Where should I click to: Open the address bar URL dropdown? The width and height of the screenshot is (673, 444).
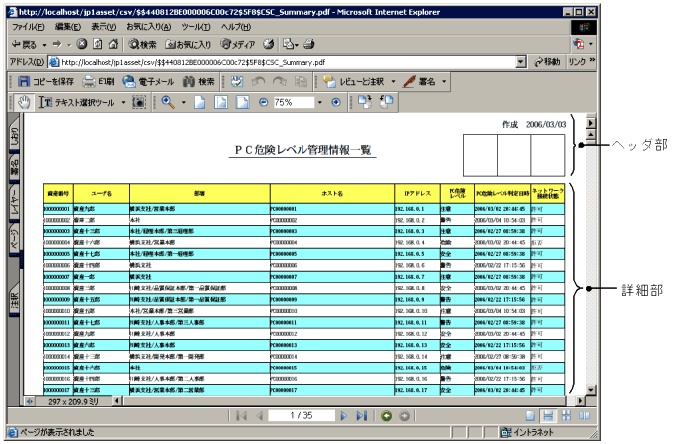point(521,62)
